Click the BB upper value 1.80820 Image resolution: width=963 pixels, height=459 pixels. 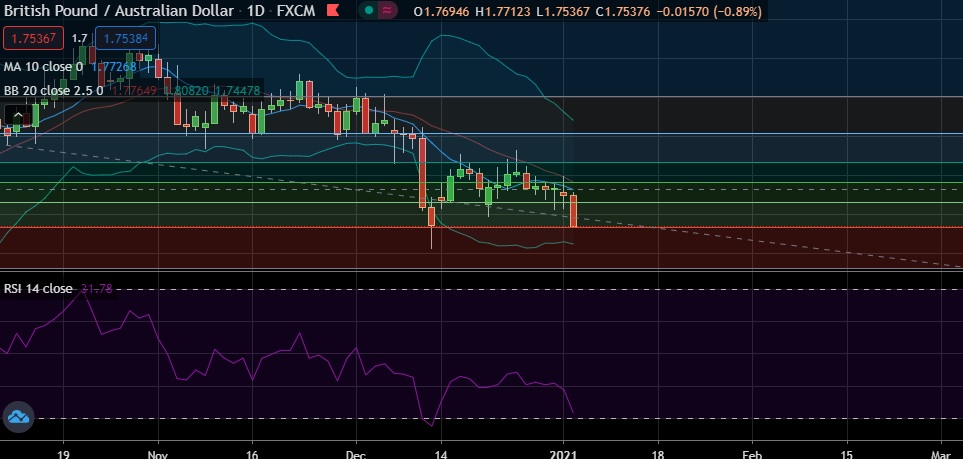[x=186, y=91]
